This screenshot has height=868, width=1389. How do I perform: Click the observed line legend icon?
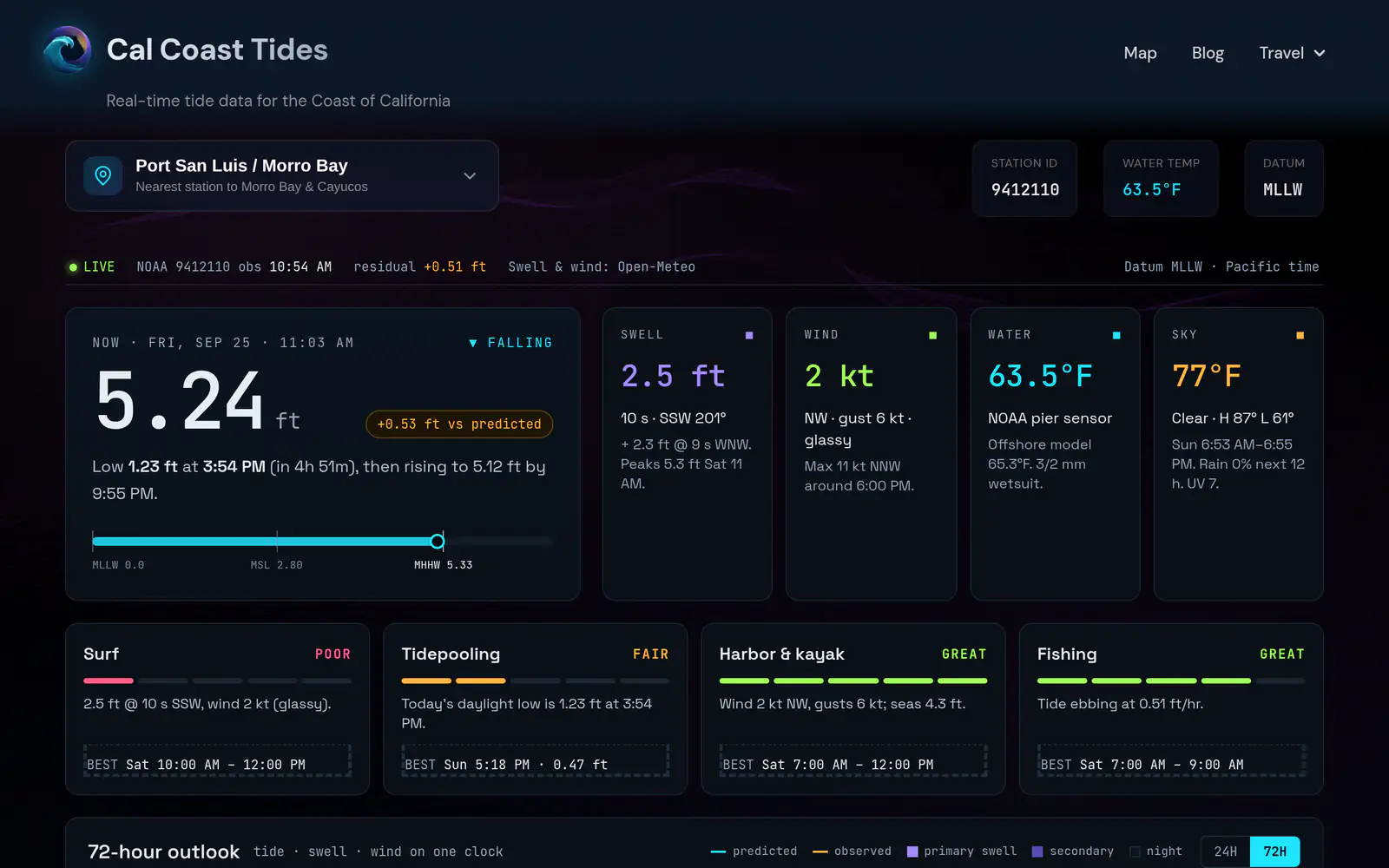820,852
